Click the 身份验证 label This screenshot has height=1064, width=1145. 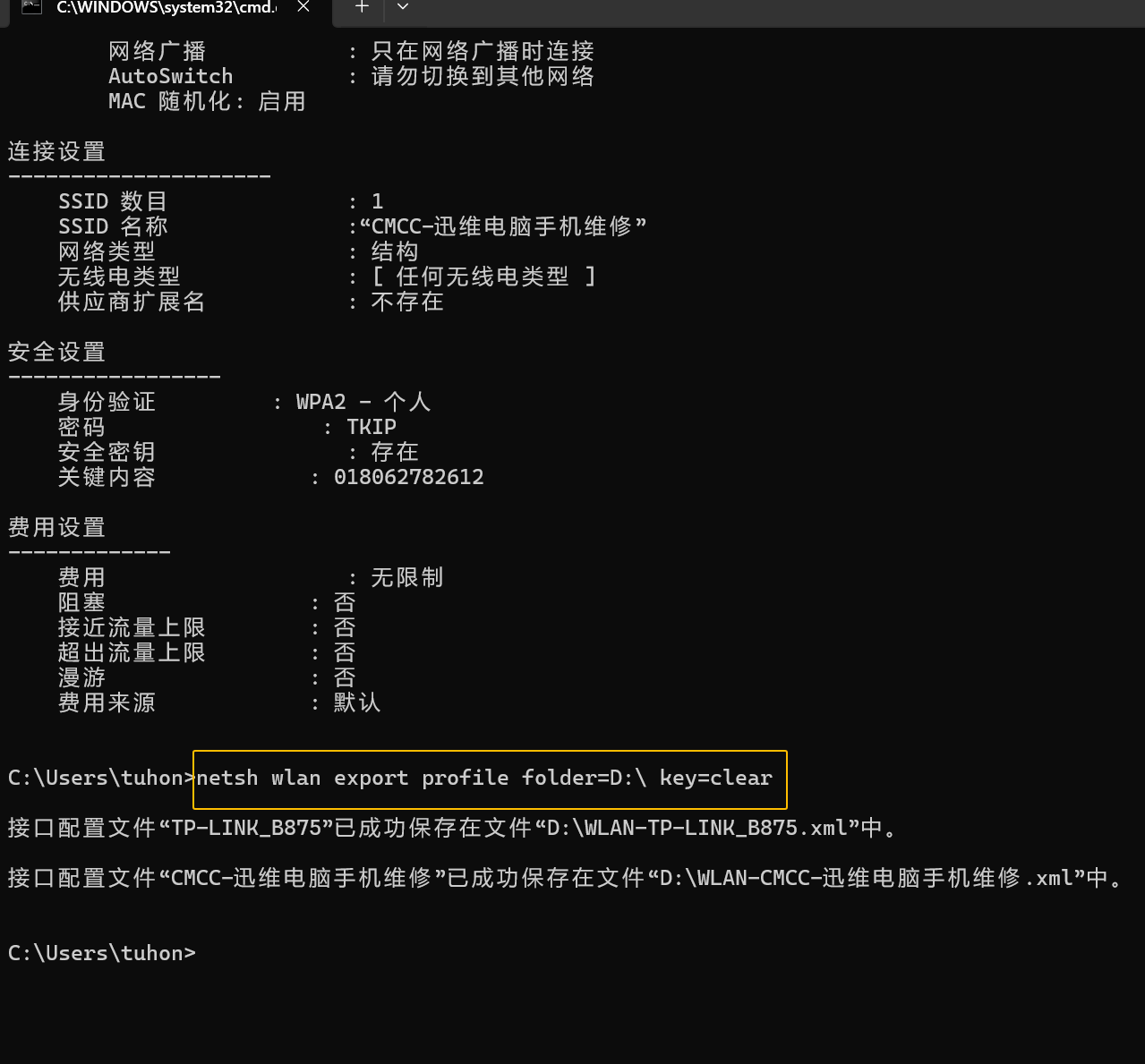coord(107,402)
